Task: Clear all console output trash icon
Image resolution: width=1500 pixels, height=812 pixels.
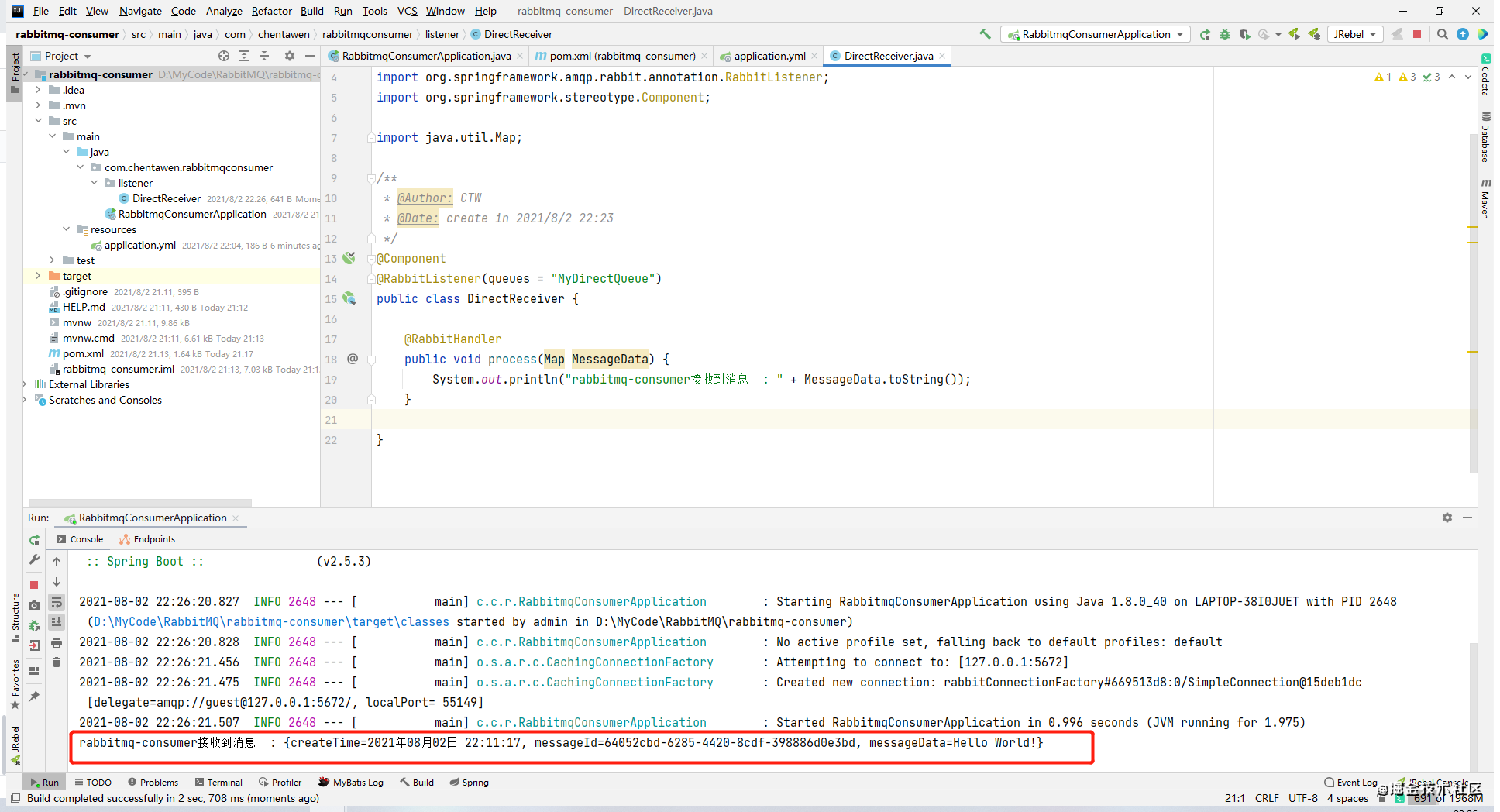Action: coord(57,662)
